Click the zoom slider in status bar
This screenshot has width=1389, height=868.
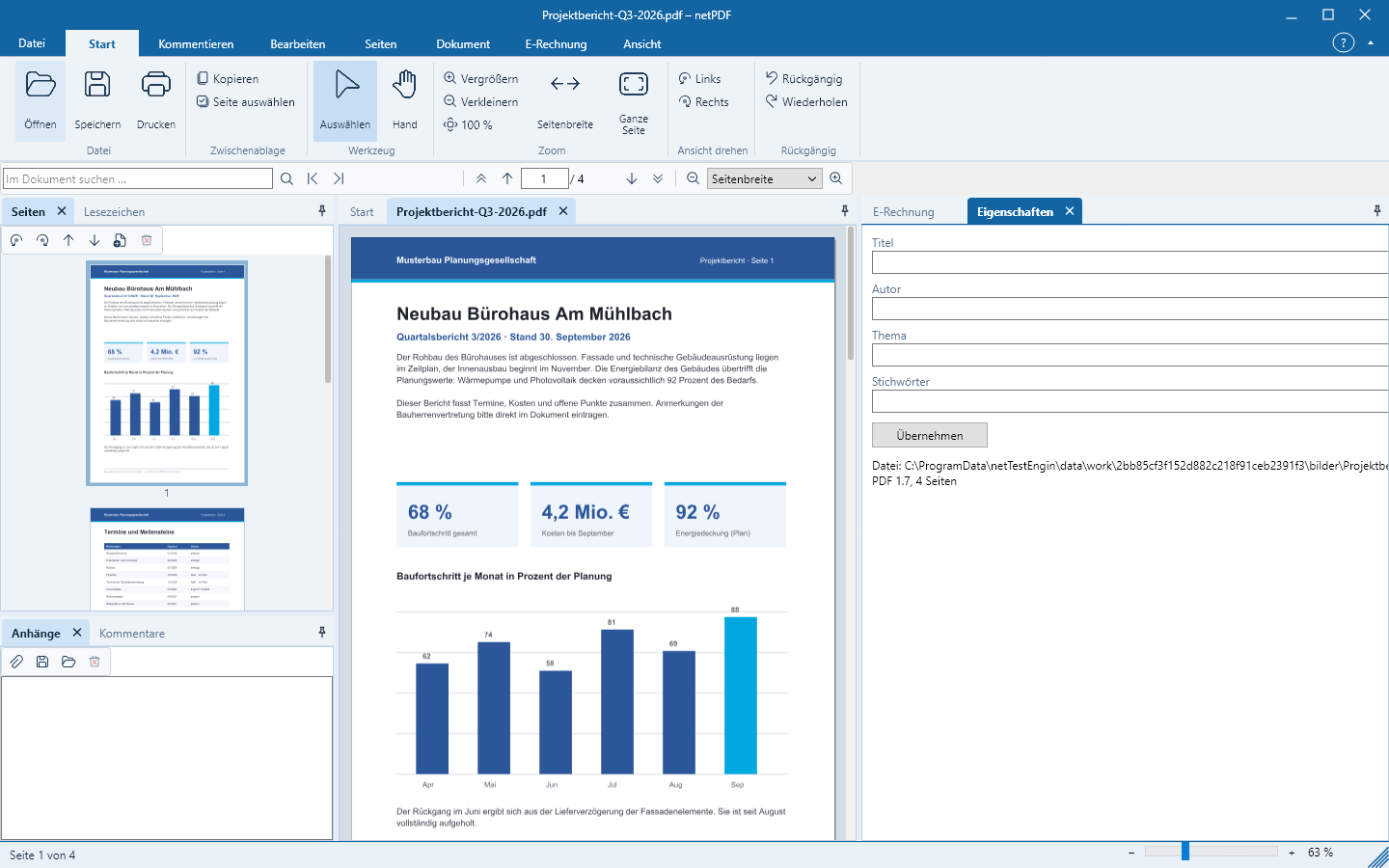pos(1212,852)
